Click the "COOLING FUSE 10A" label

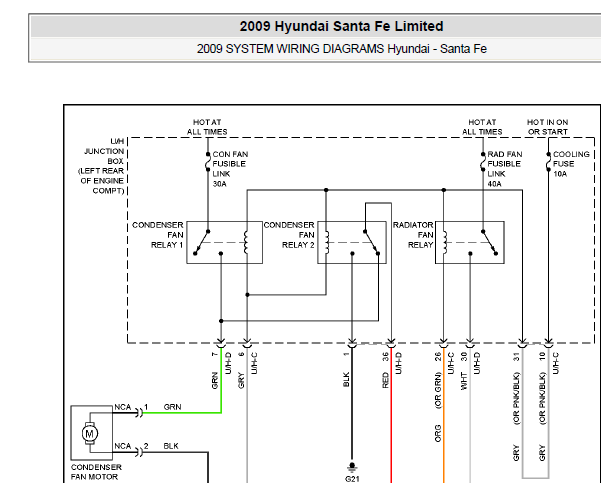coord(571,164)
